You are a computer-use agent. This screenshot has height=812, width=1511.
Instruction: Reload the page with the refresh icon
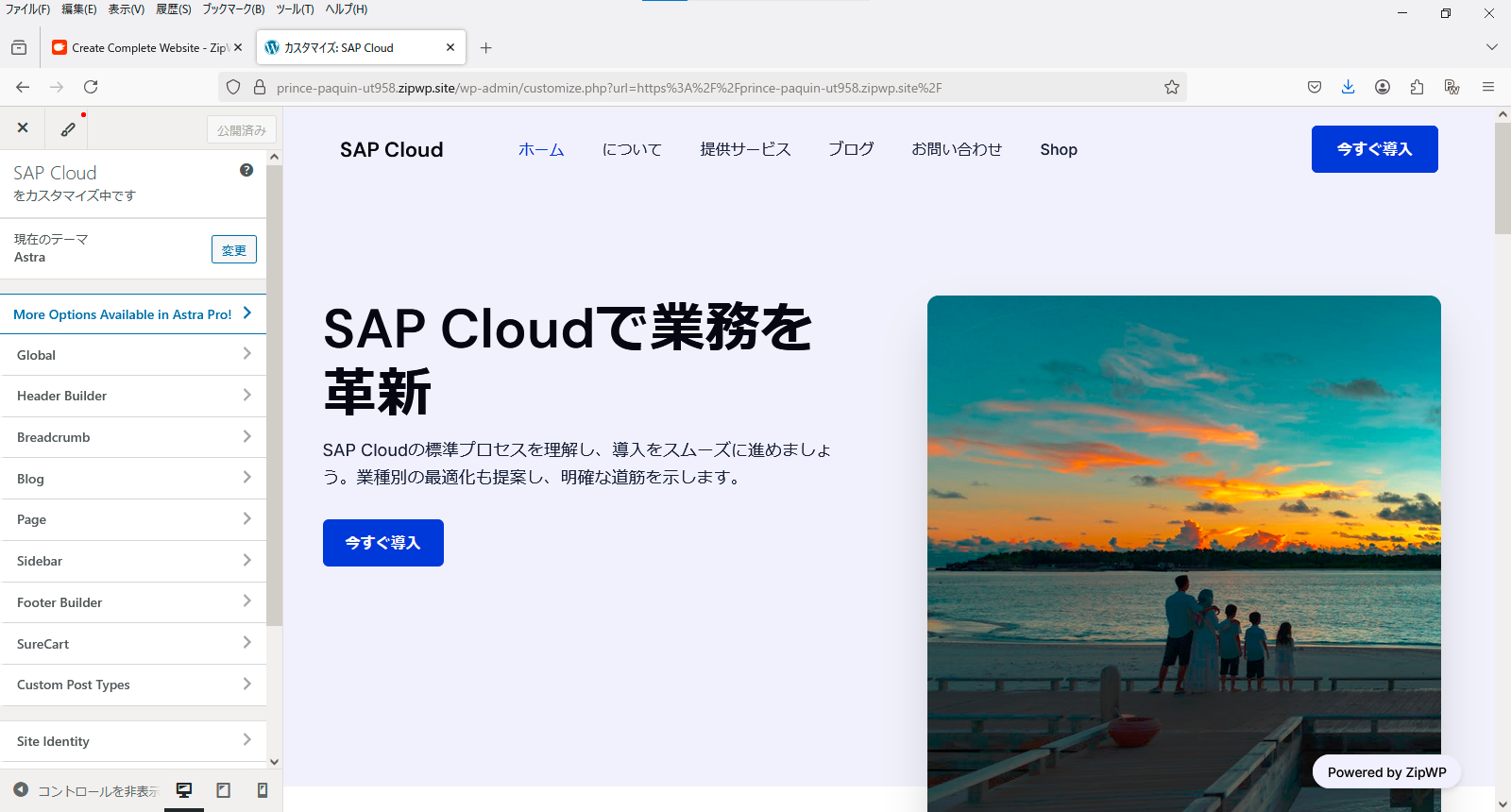91,87
